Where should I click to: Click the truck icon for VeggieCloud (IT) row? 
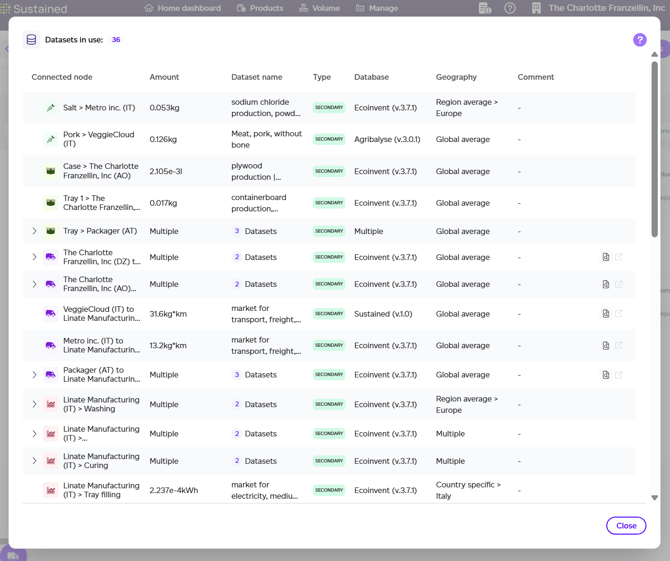50,314
